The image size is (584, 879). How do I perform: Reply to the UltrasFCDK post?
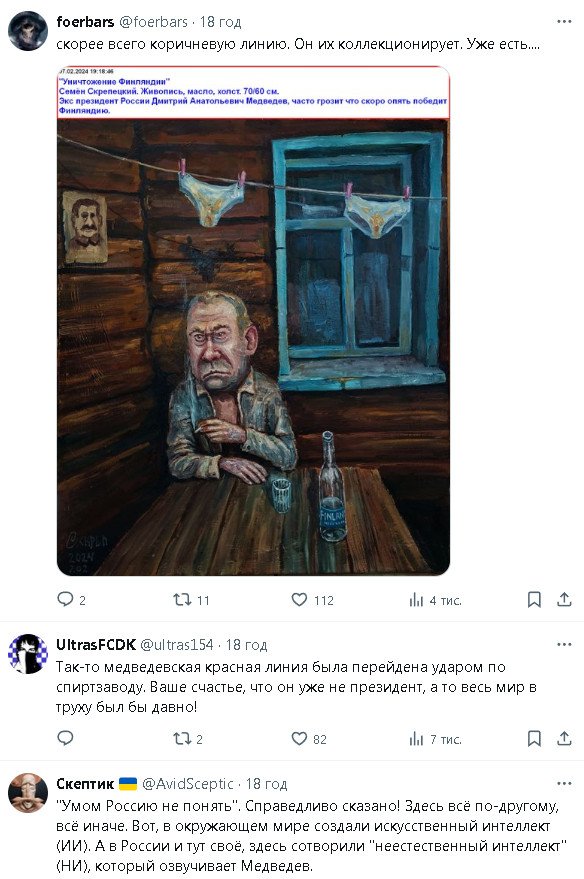66,738
